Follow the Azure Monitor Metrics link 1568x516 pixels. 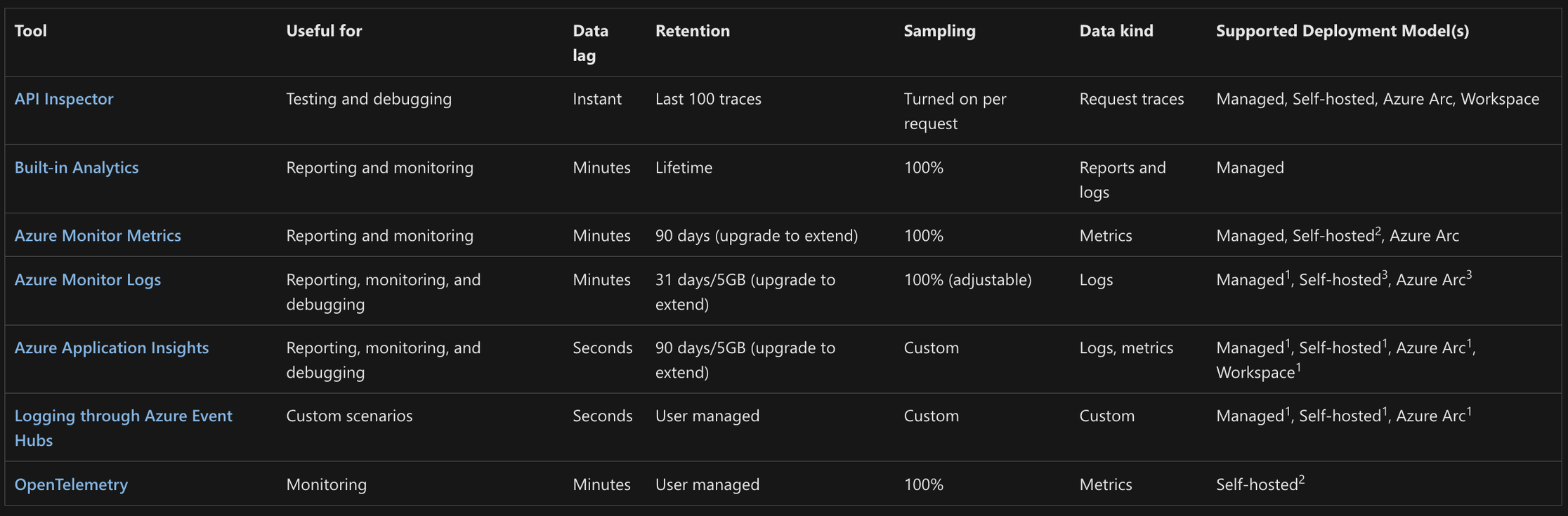click(98, 236)
